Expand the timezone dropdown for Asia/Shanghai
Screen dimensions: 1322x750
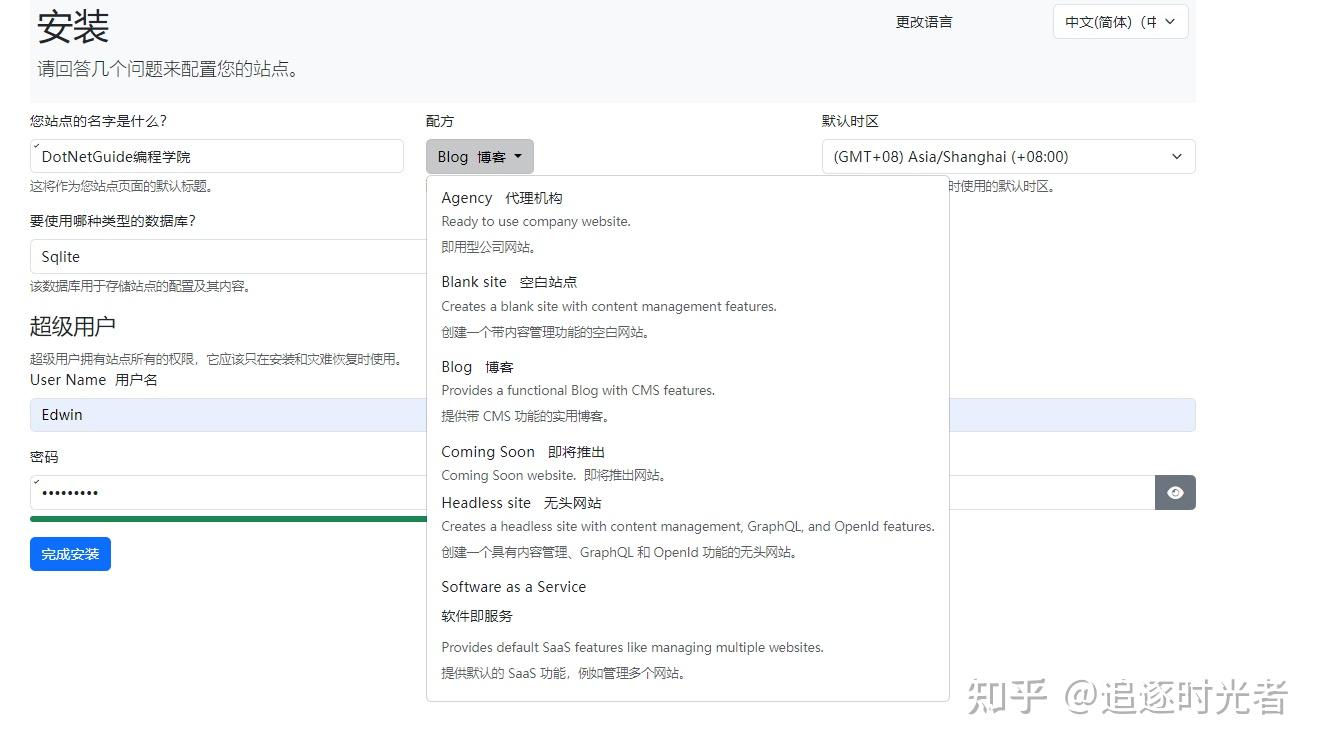tap(1007, 156)
